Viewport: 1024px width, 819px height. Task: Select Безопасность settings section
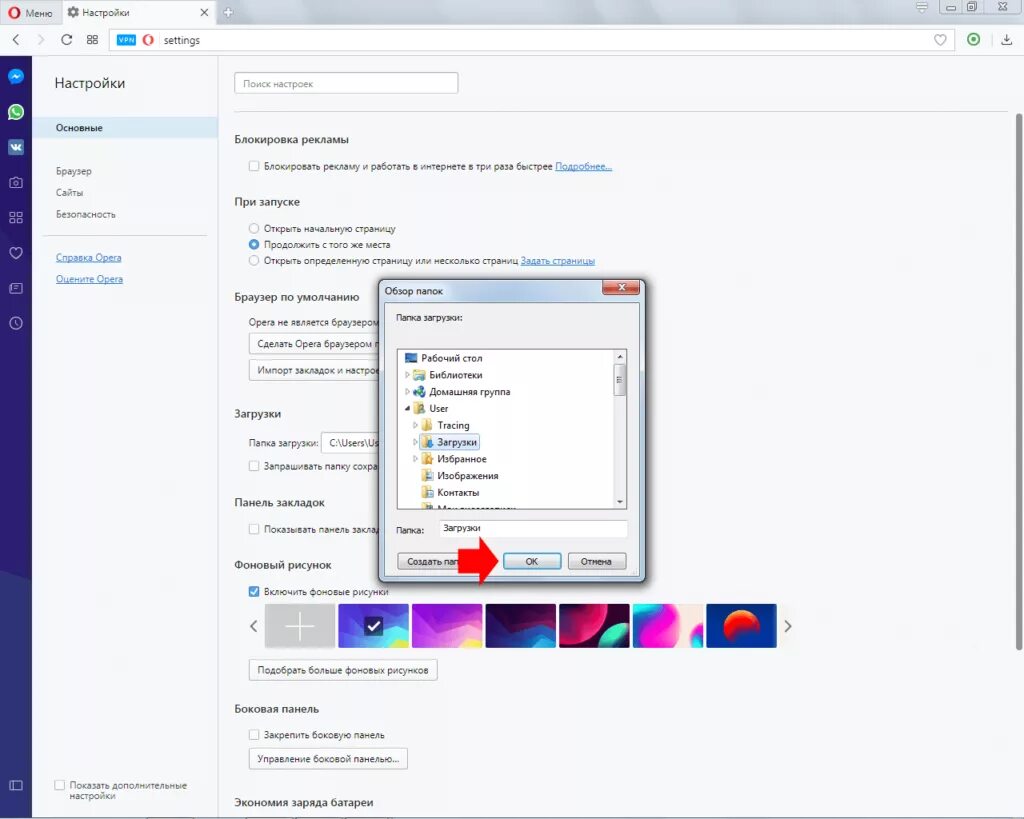[x=86, y=214]
